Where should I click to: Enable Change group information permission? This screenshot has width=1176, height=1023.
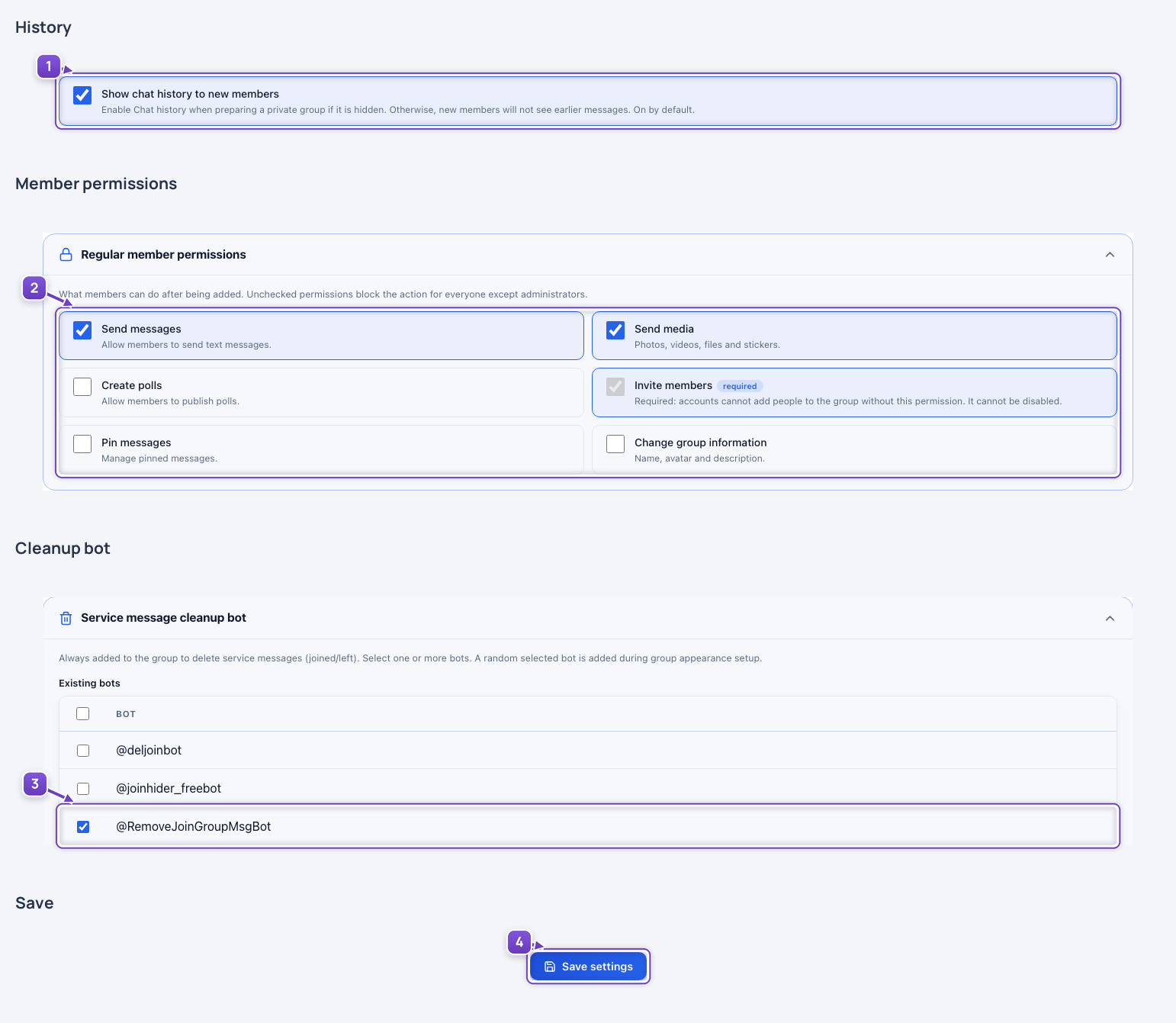click(x=615, y=444)
